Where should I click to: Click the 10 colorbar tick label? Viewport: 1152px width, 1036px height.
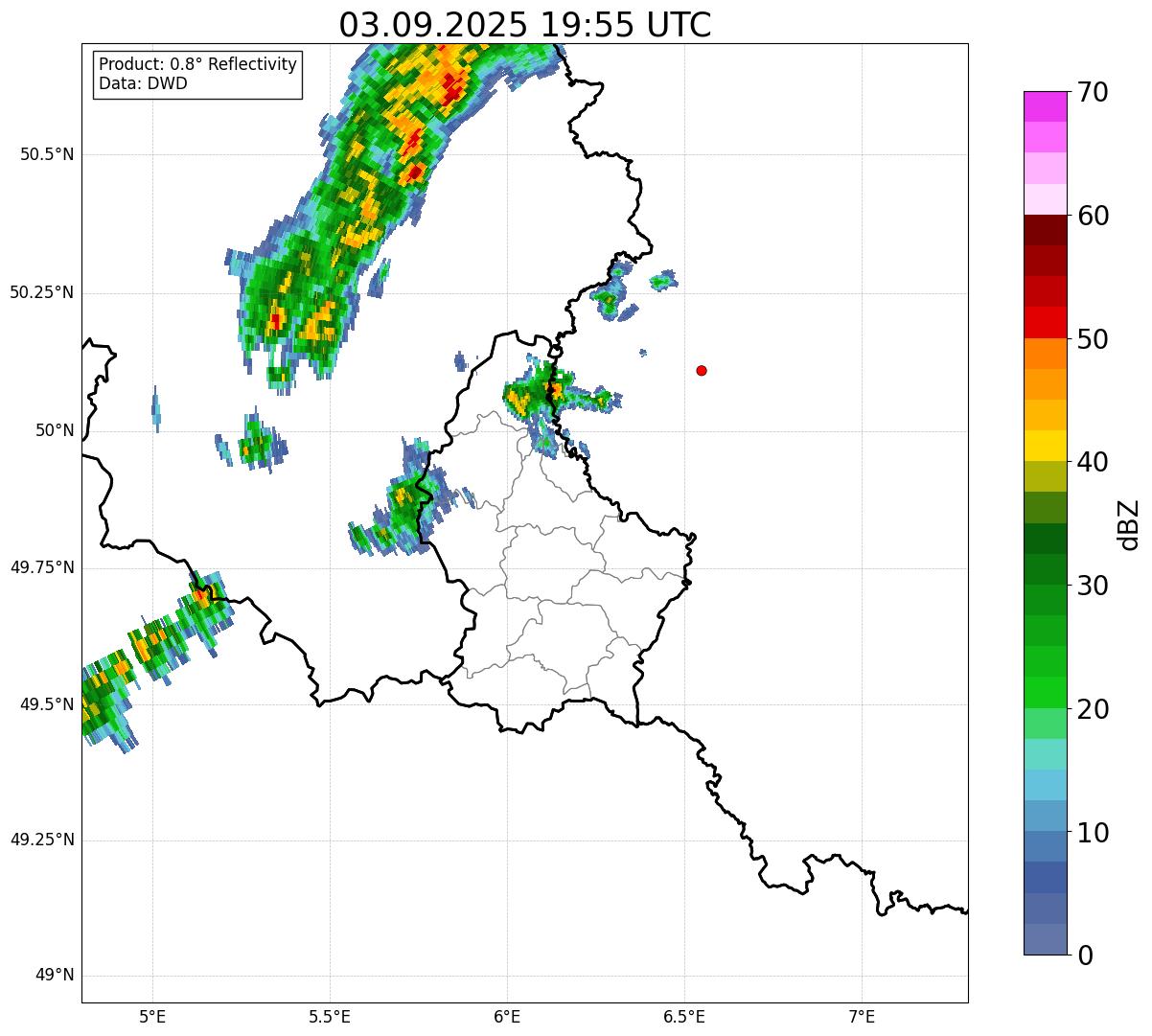point(1093,833)
